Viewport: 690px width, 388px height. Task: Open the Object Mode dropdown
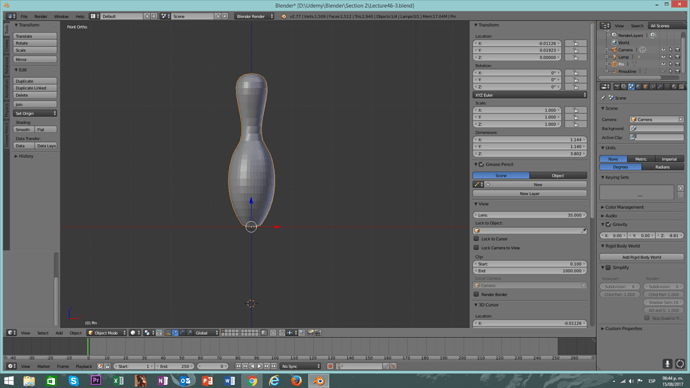click(x=106, y=333)
